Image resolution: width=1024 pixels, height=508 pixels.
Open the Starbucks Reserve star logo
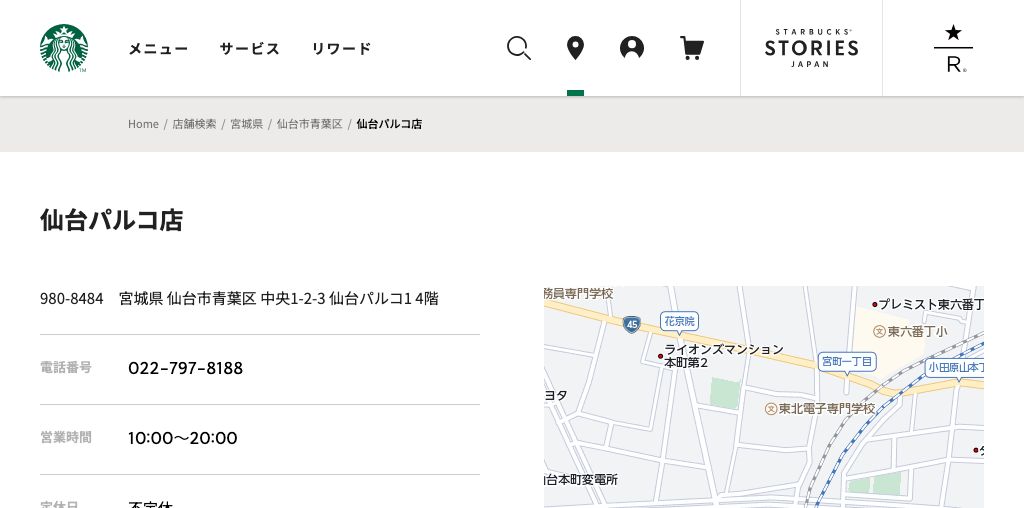953,48
